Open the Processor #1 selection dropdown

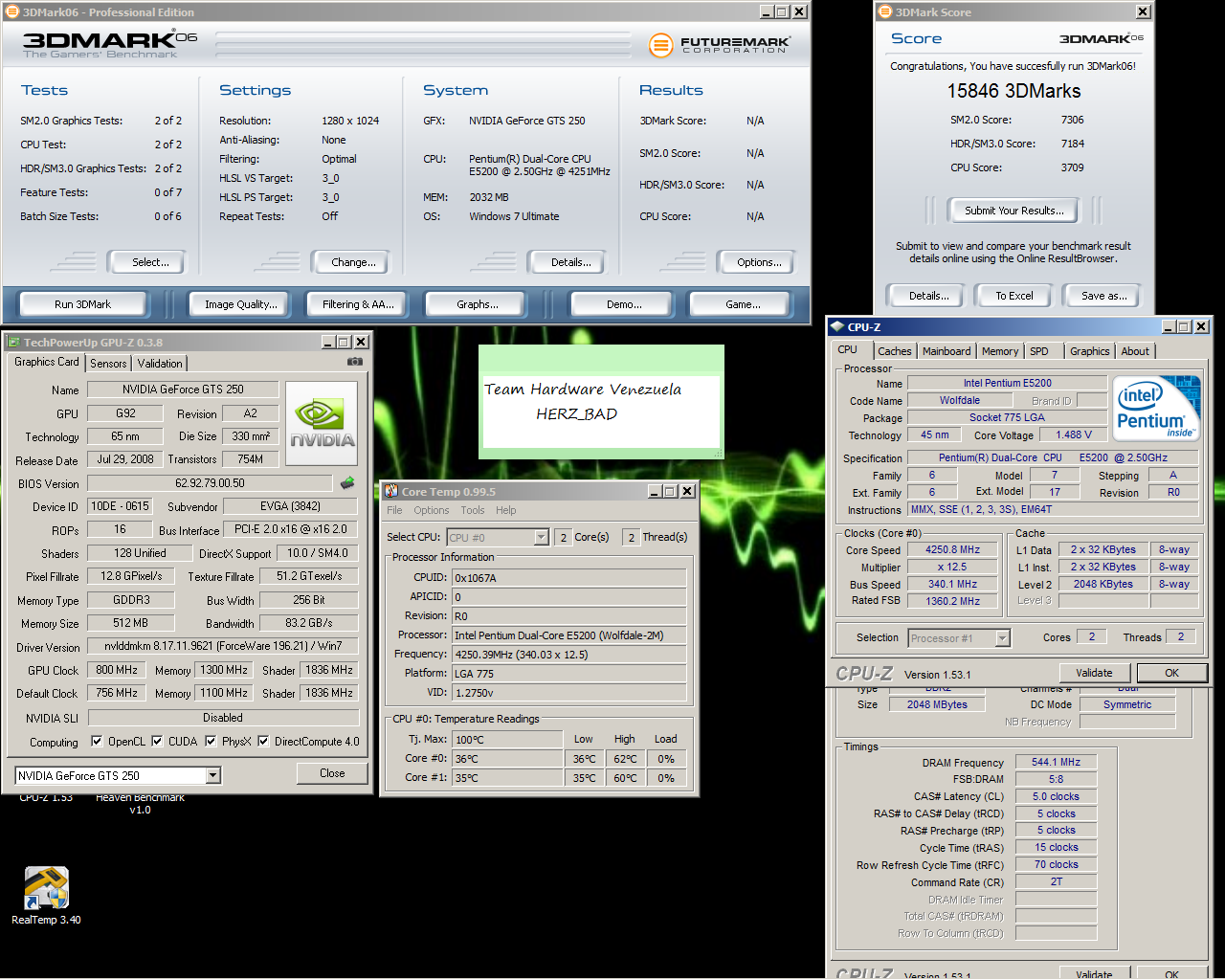click(1003, 637)
